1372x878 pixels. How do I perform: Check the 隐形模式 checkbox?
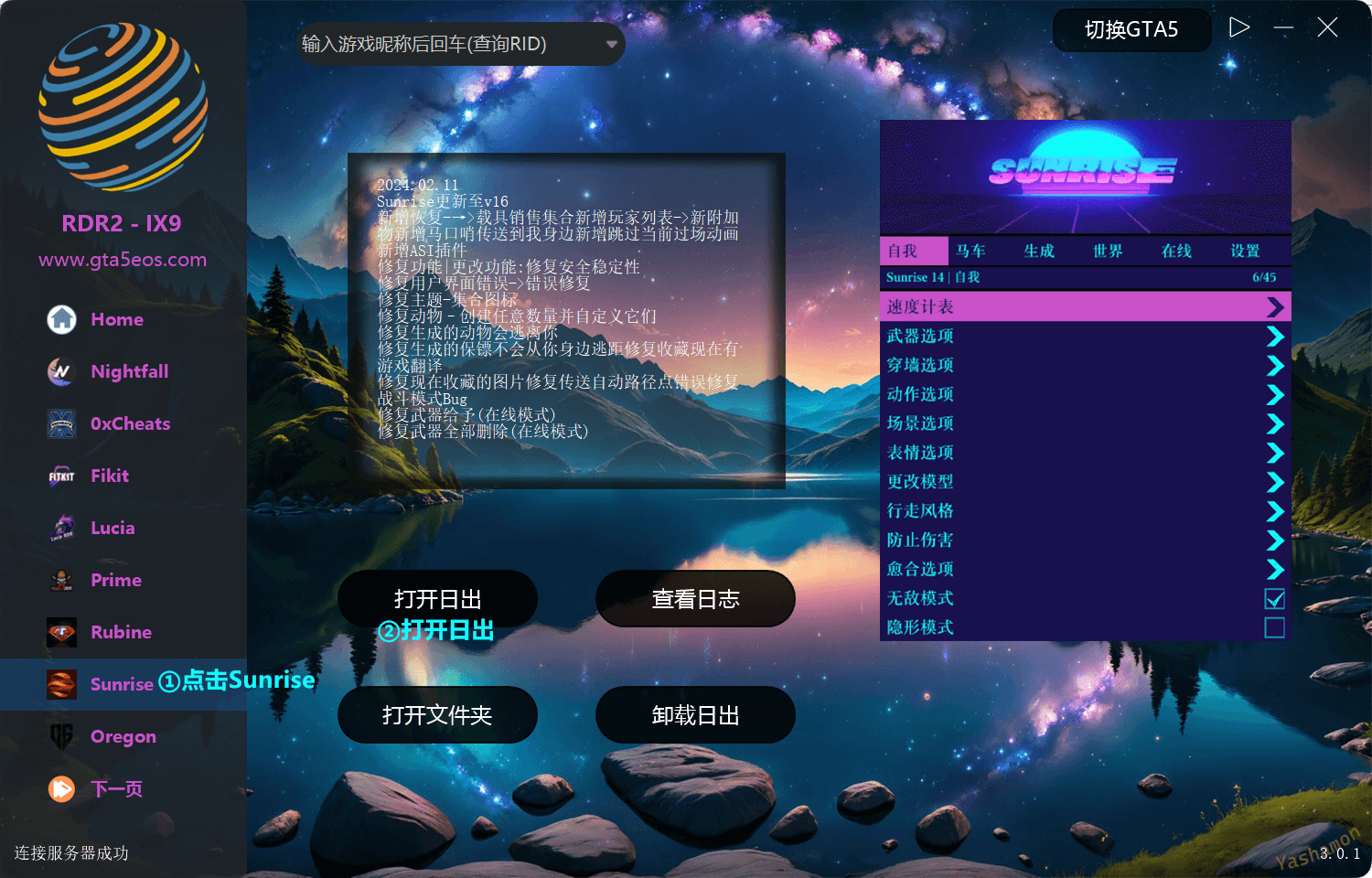1275,627
